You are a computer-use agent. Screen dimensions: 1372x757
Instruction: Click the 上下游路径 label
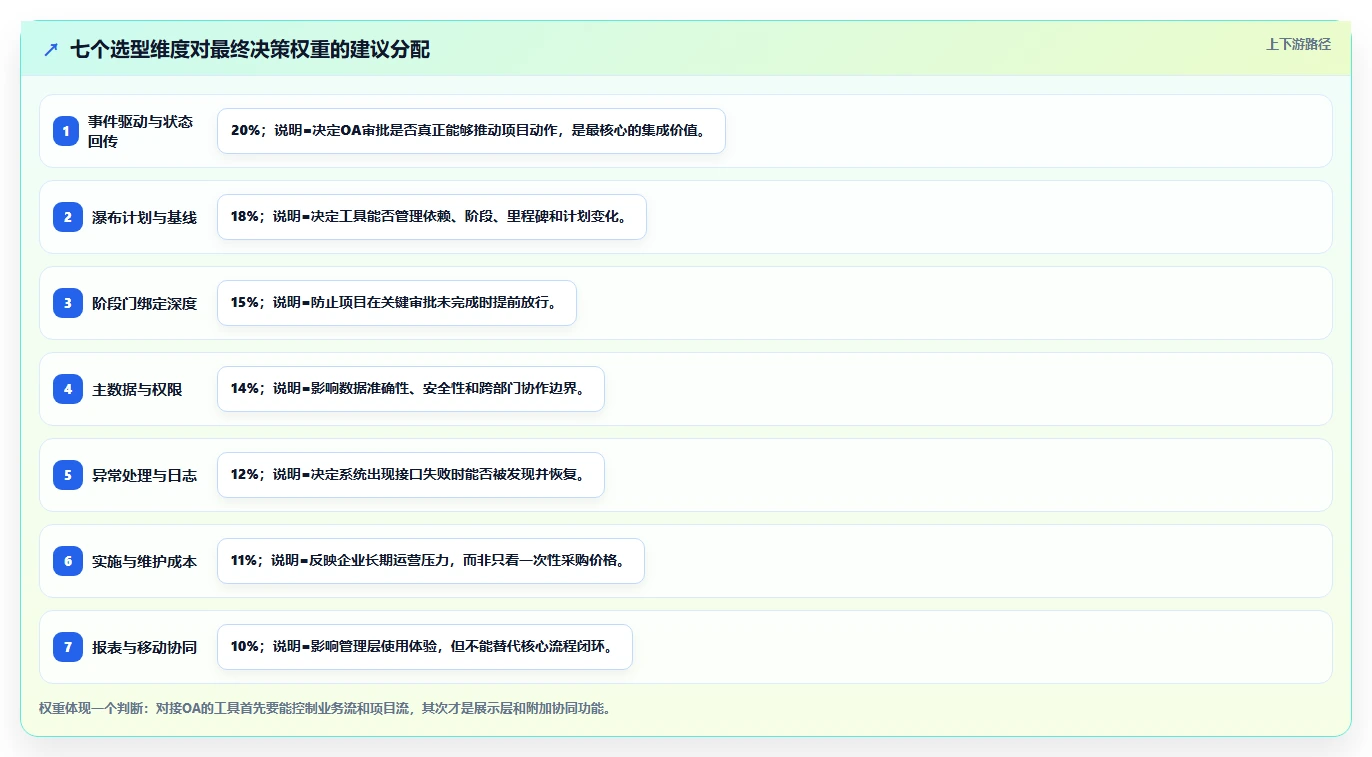pos(1298,44)
